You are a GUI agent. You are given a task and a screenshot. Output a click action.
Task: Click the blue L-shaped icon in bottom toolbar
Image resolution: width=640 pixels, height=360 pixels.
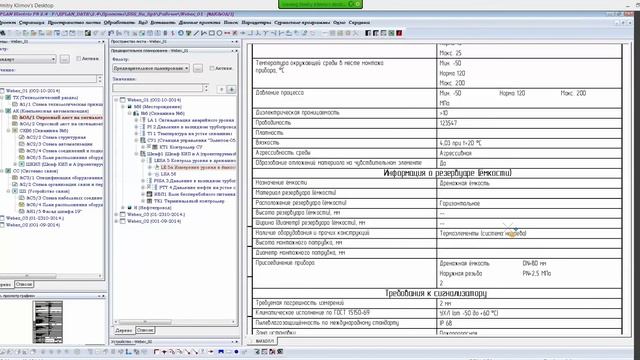coord(128,351)
